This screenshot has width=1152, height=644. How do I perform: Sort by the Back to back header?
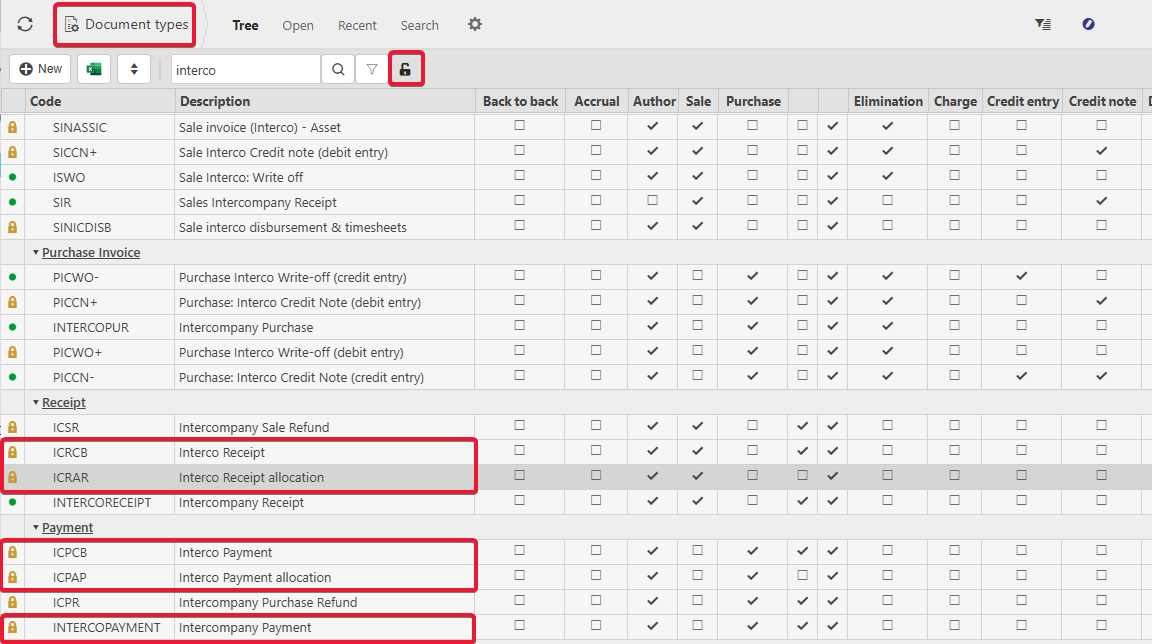tap(520, 101)
